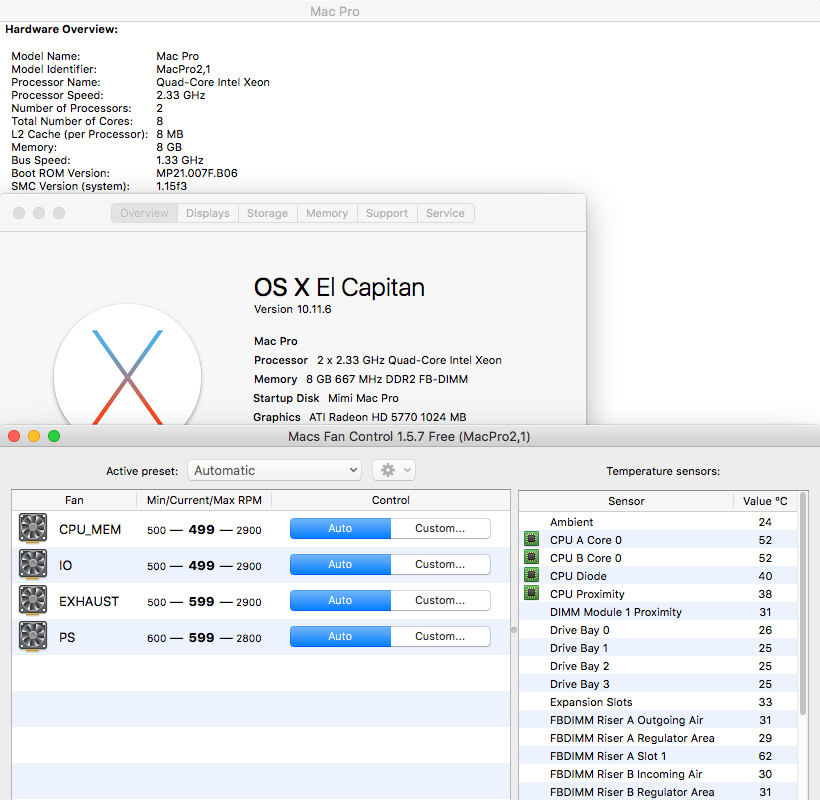Switch to Storage tab in About This Mac

tap(267, 213)
